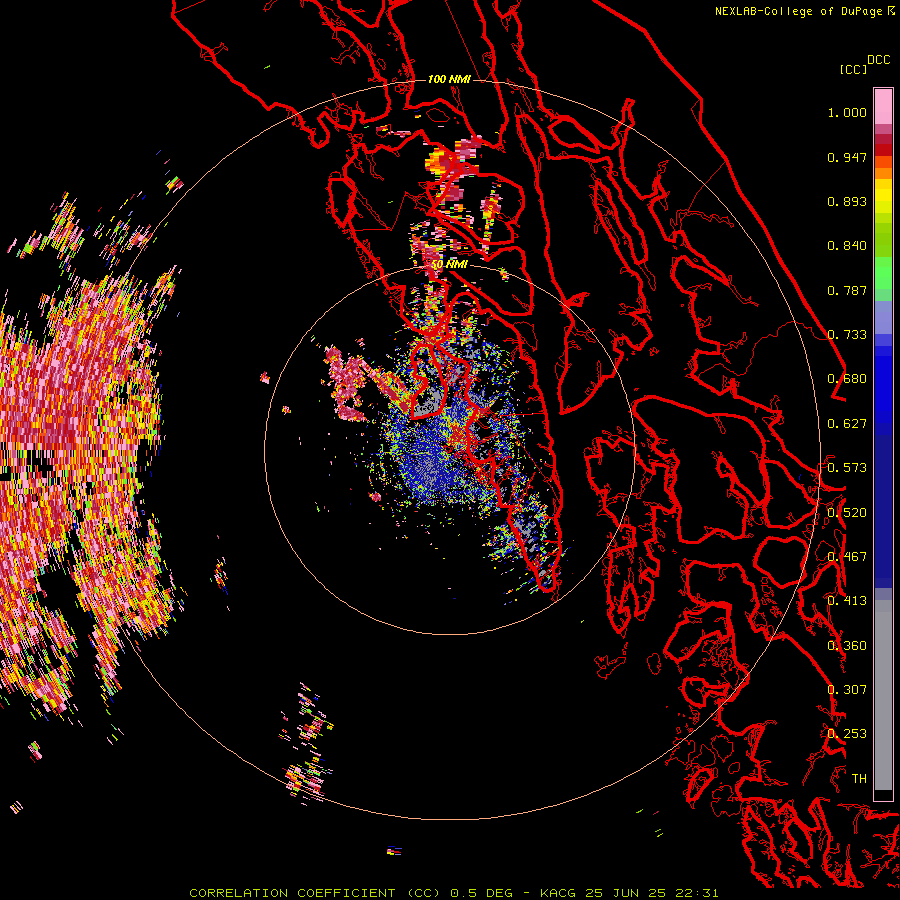Image resolution: width=900 pixels, height=900 pixels.
Task: Click the 100 NMI range ring label
Action: (449, 79)
